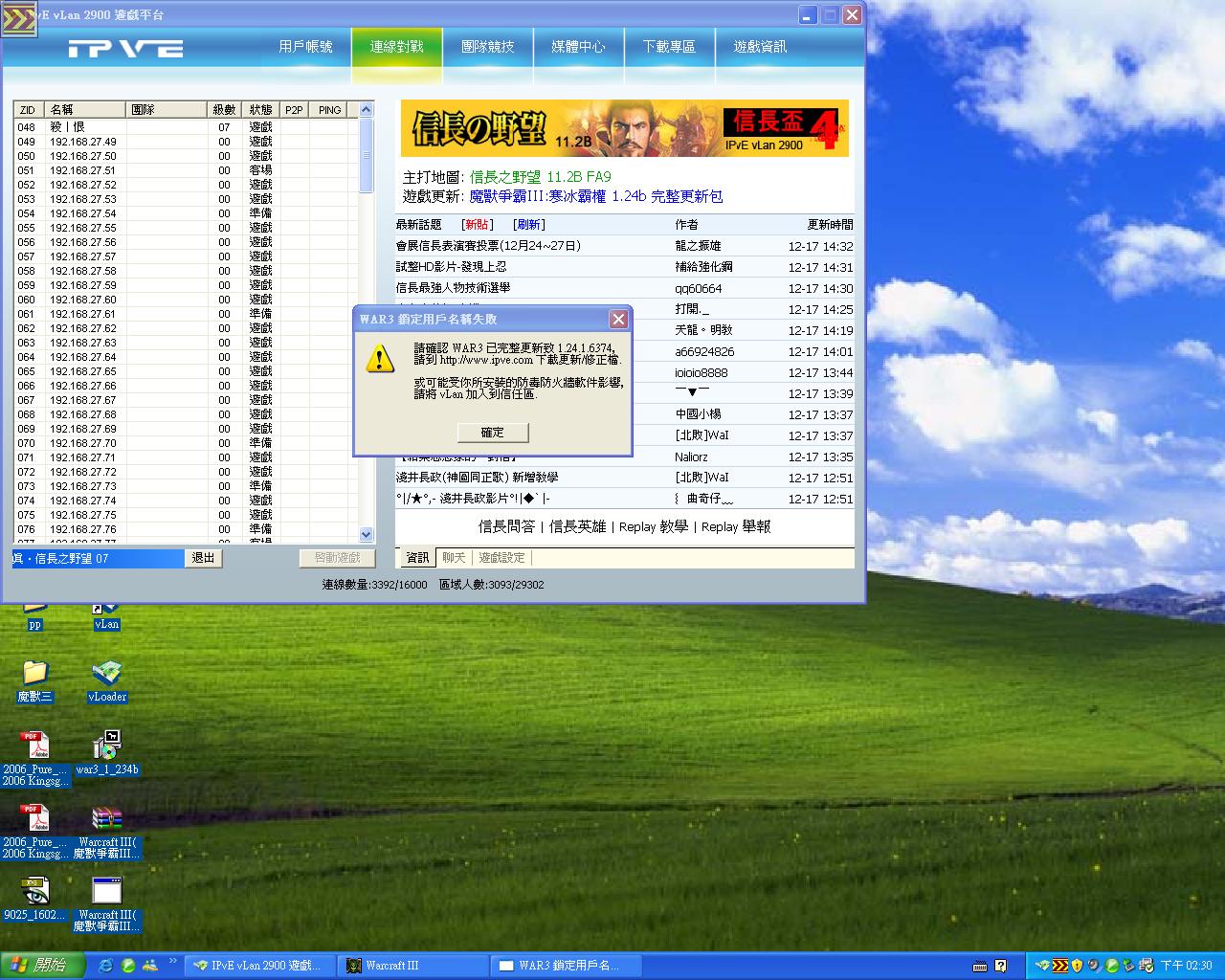Click the 確定 button in the error dialog
Screen dimensions: 1225x980
click(492, 433)
